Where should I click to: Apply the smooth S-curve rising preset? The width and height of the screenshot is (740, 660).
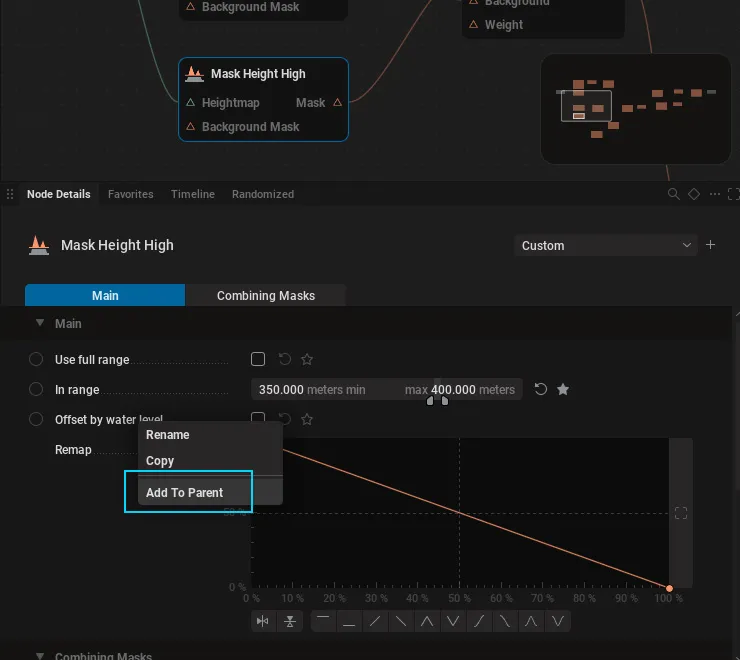pyautogui.click(x=479, y=621)
